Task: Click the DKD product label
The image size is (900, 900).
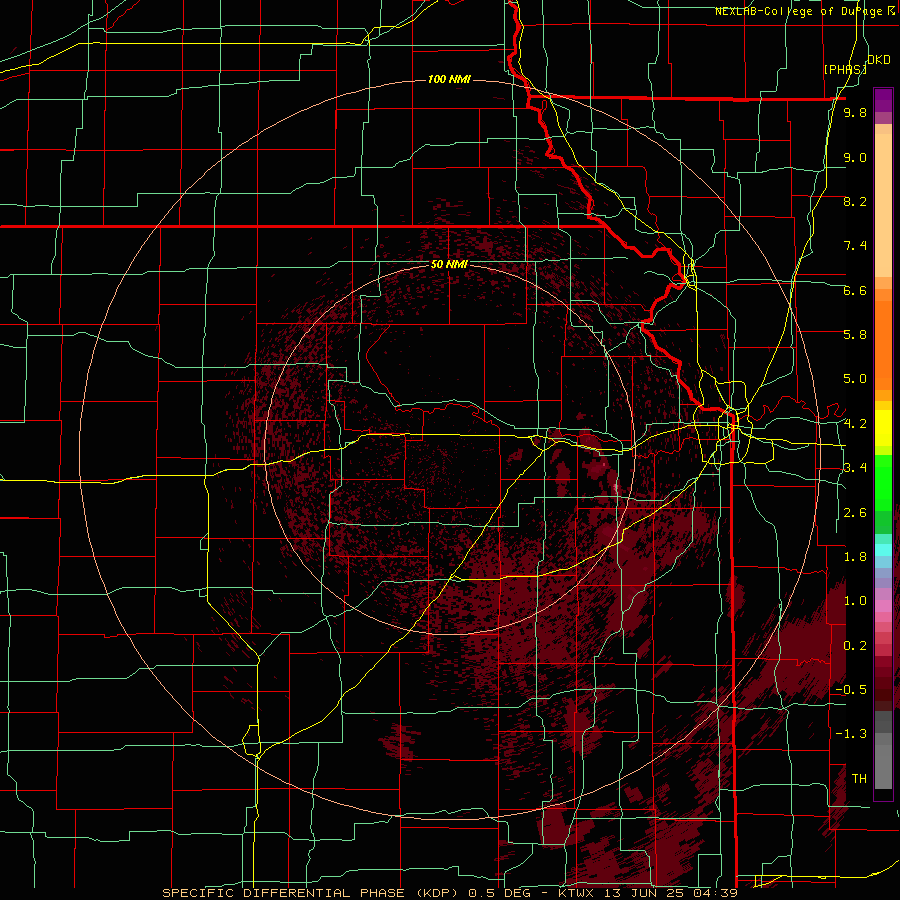Action: click(879, 59)
